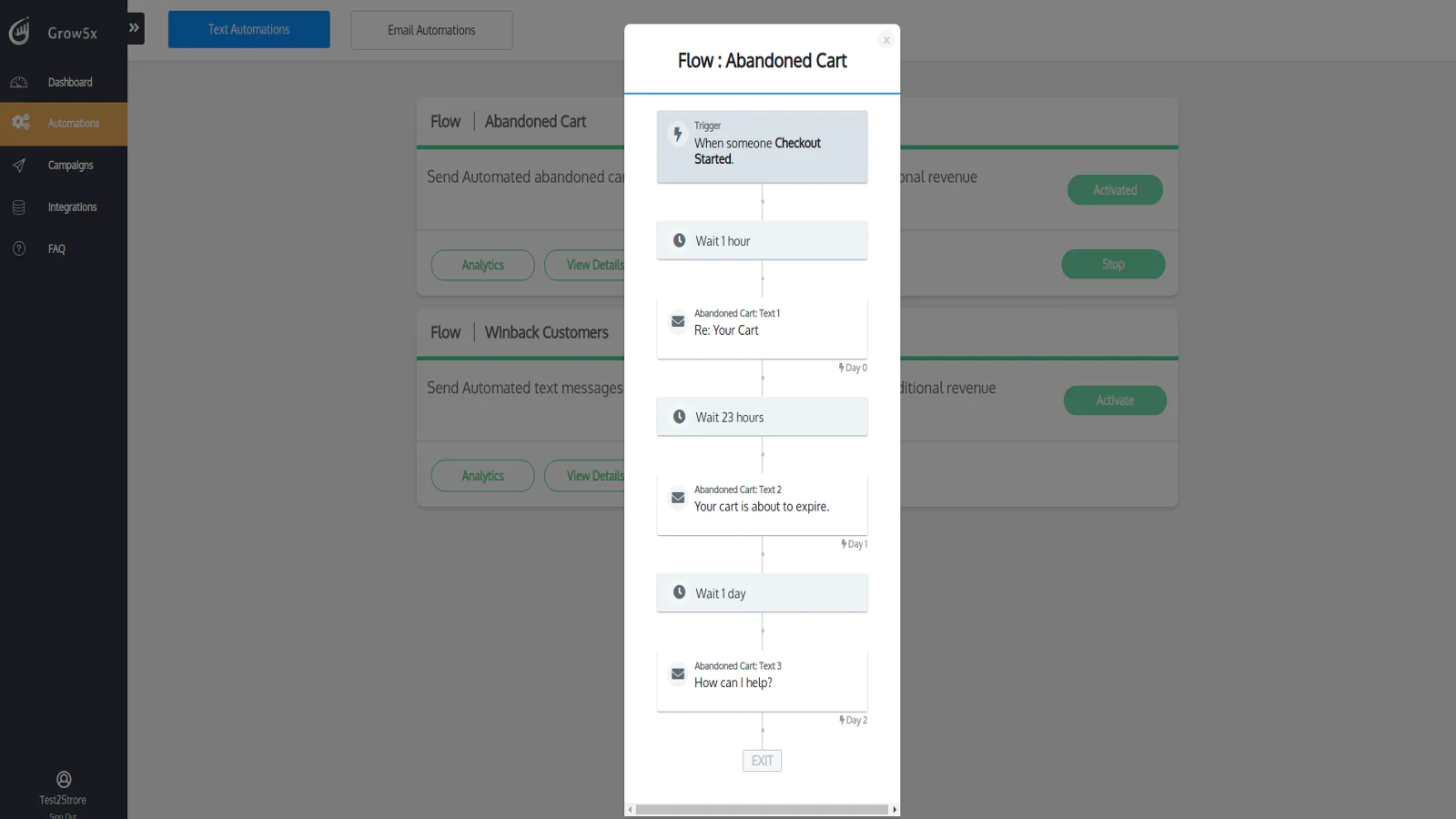
Task: Click the Grow5x logo icon
Action: click(x=19, y=32)
